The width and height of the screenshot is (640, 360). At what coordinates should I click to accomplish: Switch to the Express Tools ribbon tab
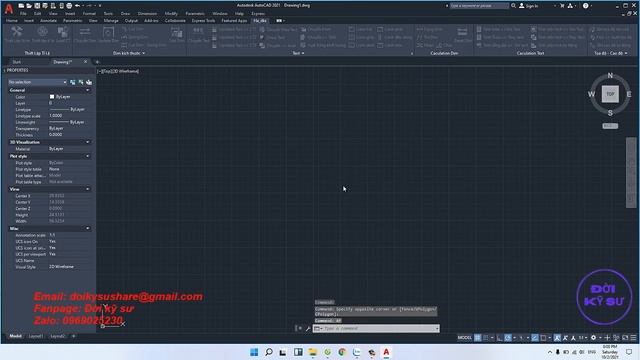point(203,20)
